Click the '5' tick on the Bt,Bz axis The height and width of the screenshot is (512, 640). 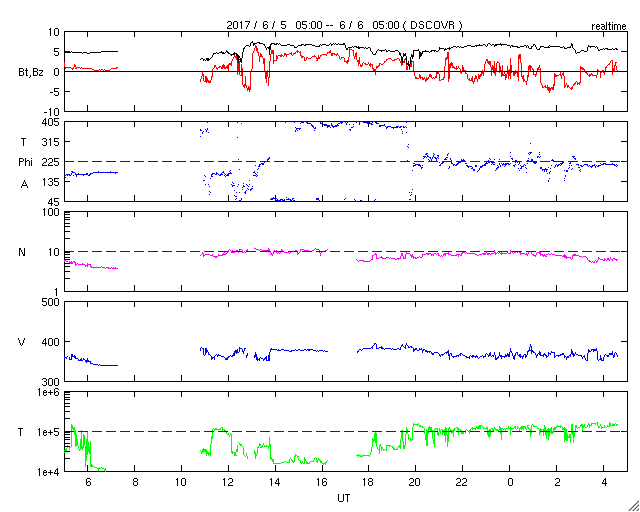coord(57,52)
